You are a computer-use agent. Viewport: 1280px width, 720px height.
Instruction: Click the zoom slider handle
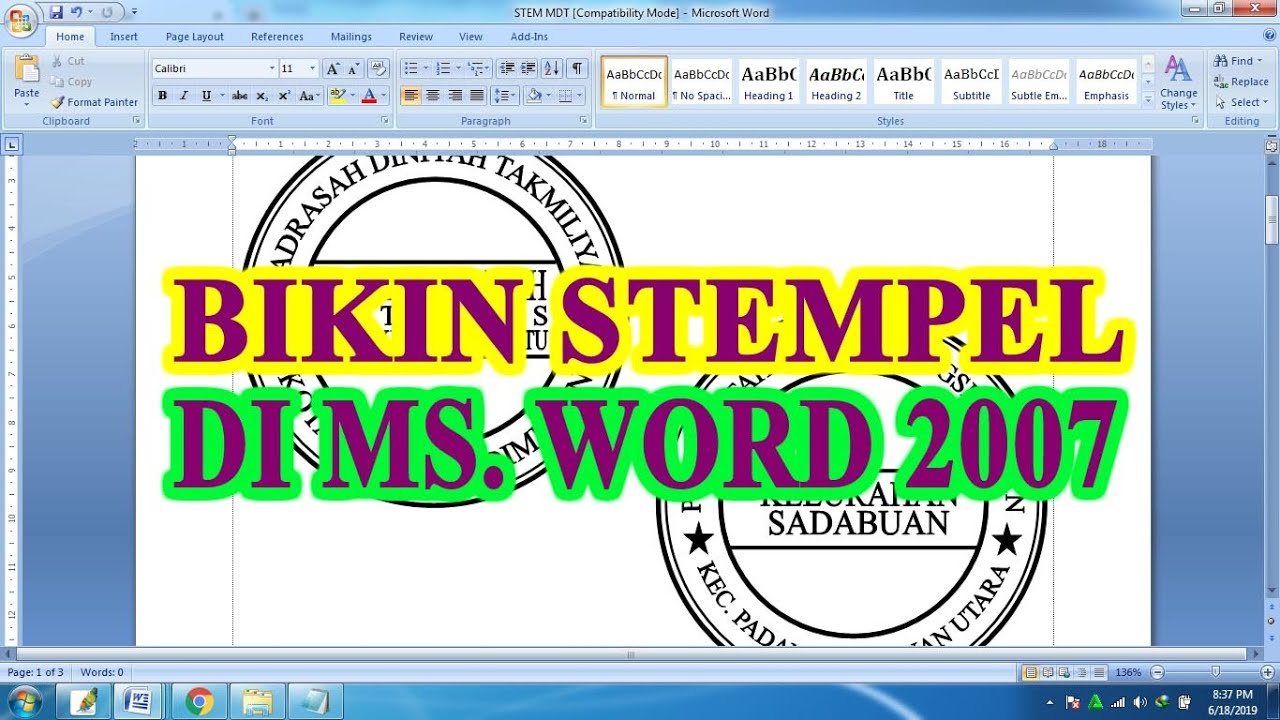(1215, 673)
